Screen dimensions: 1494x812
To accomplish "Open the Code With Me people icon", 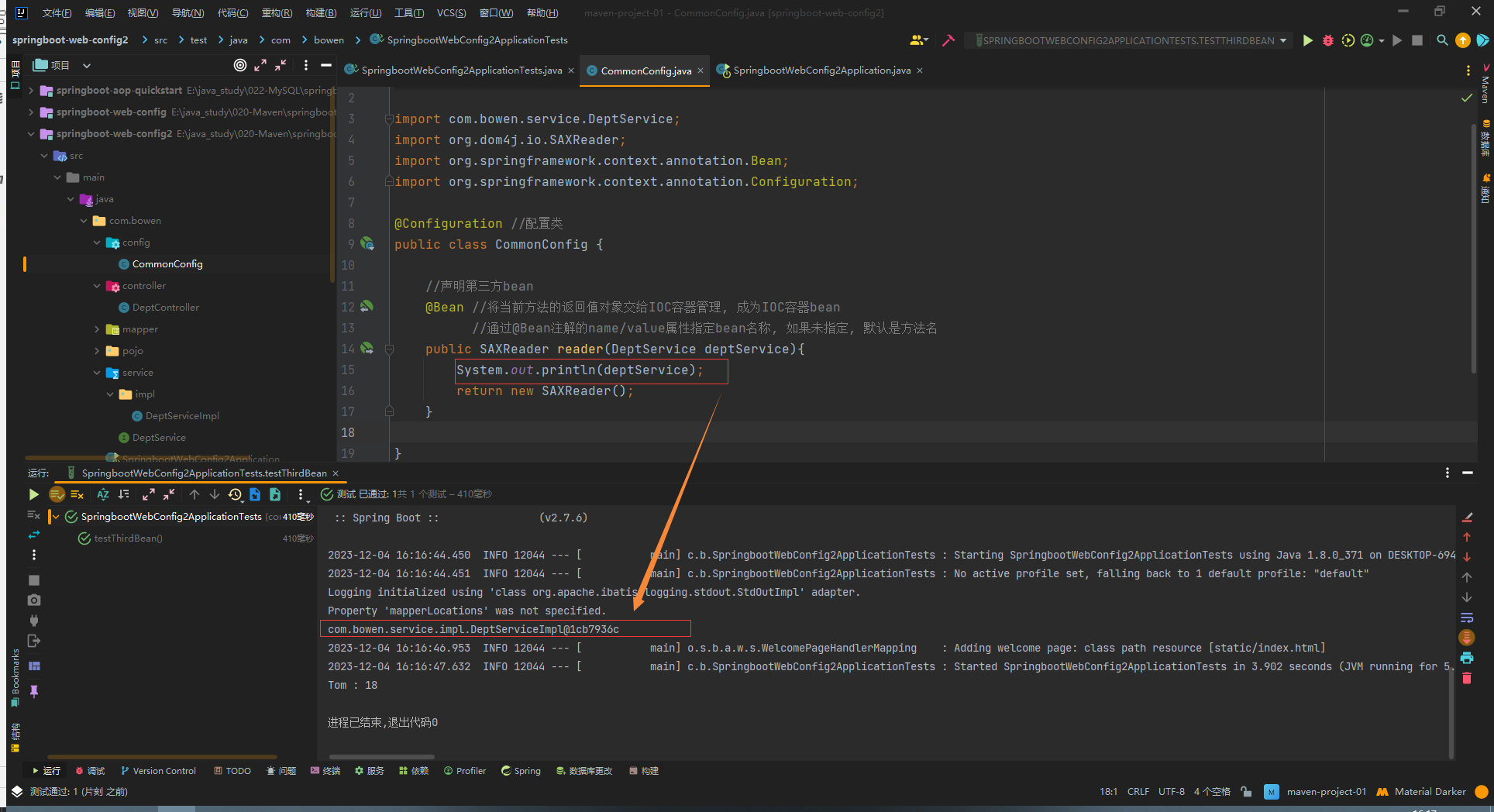I will click(x=917, y=40).
